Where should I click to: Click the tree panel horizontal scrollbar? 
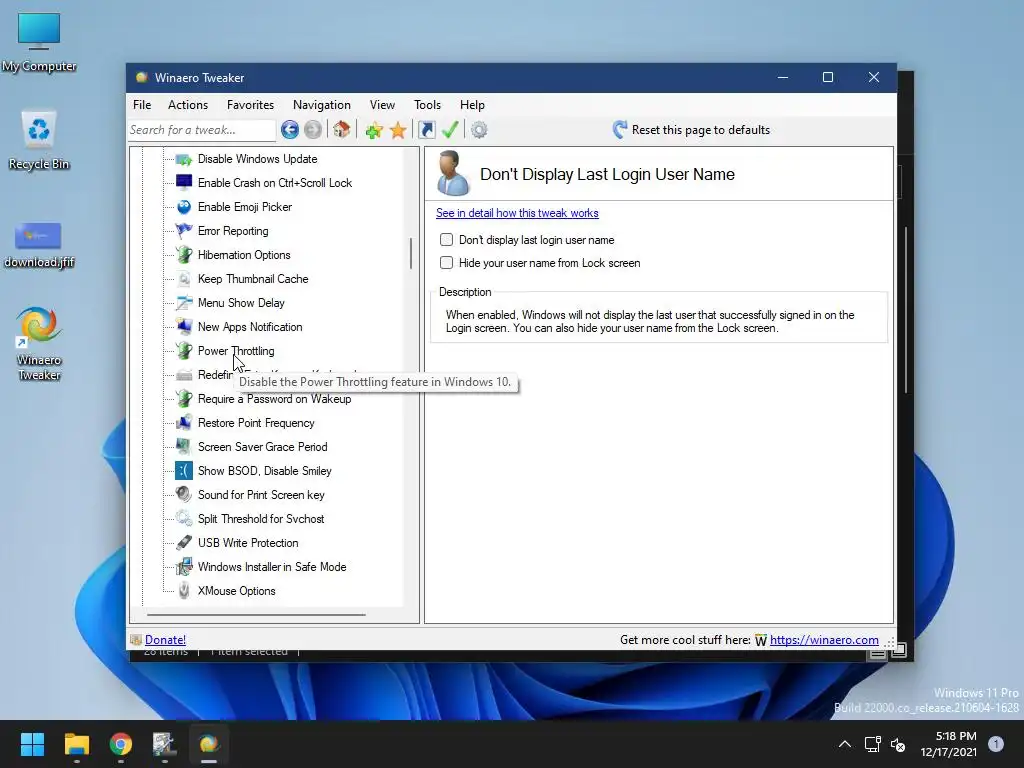pos(256,615)
